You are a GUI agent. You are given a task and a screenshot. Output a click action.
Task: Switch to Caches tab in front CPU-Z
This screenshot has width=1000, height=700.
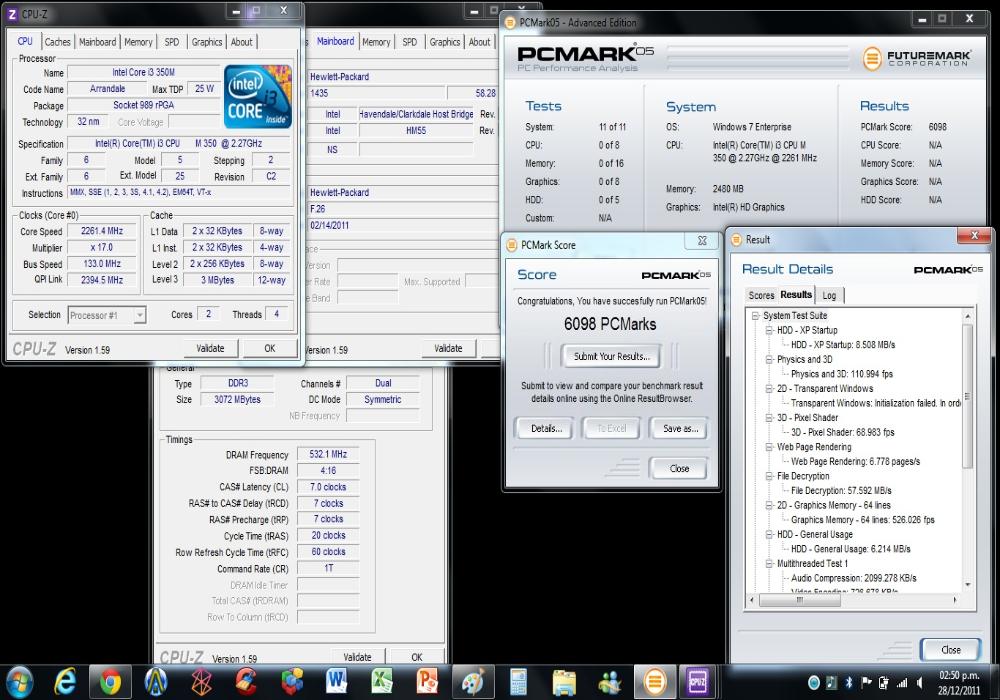click(57, 42)
